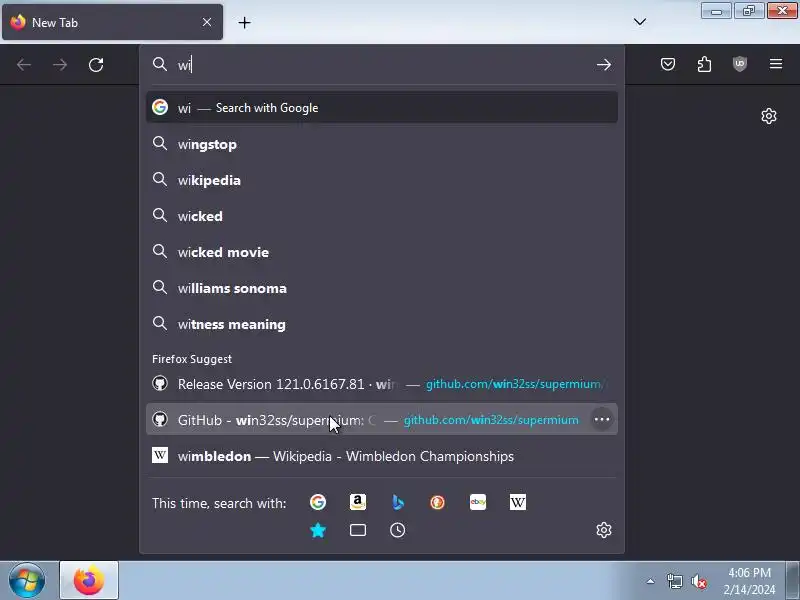This screenshot has width=800, height=600.
Task: Open the taskbar clock showing 4:06 PM
Action: (x=749, y=581)
